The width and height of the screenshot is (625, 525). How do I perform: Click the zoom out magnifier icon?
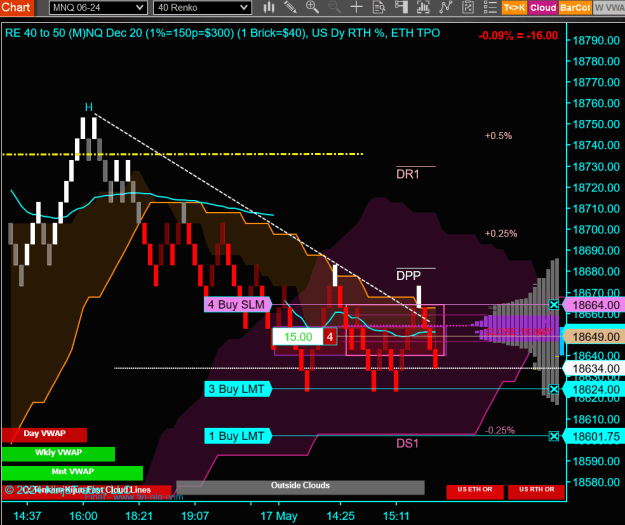[334, 7]
